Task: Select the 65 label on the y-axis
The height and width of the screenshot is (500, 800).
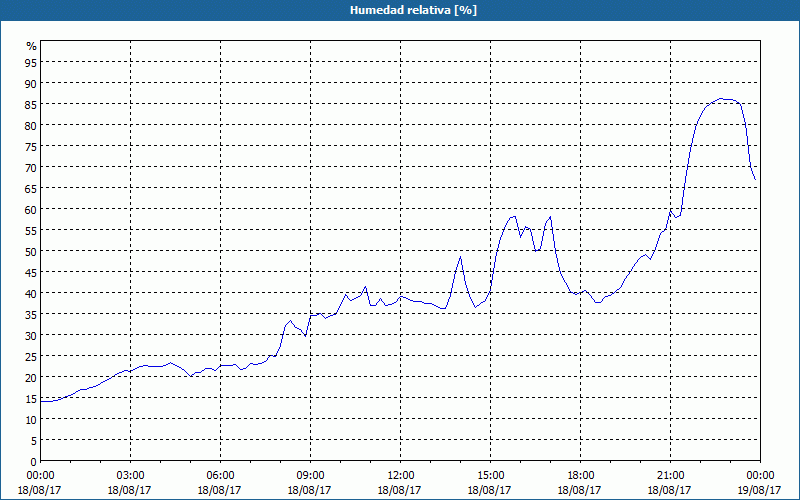Action: [x=32, y=188]
